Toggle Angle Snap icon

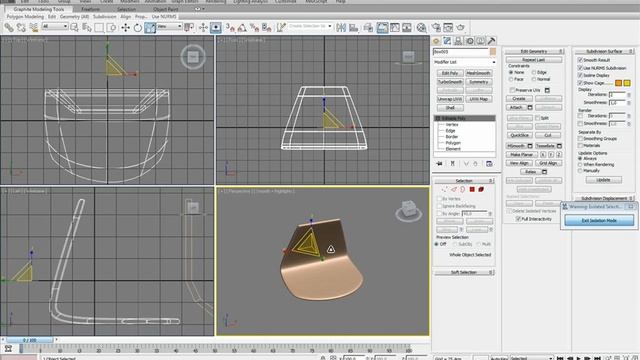coord(242,28)
